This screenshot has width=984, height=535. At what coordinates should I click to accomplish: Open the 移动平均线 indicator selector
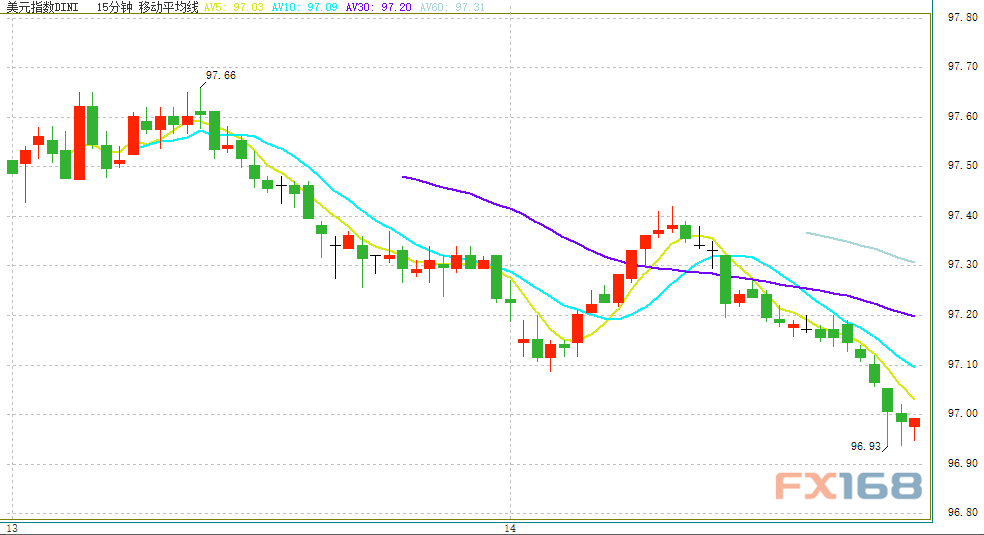click(169, 7)
